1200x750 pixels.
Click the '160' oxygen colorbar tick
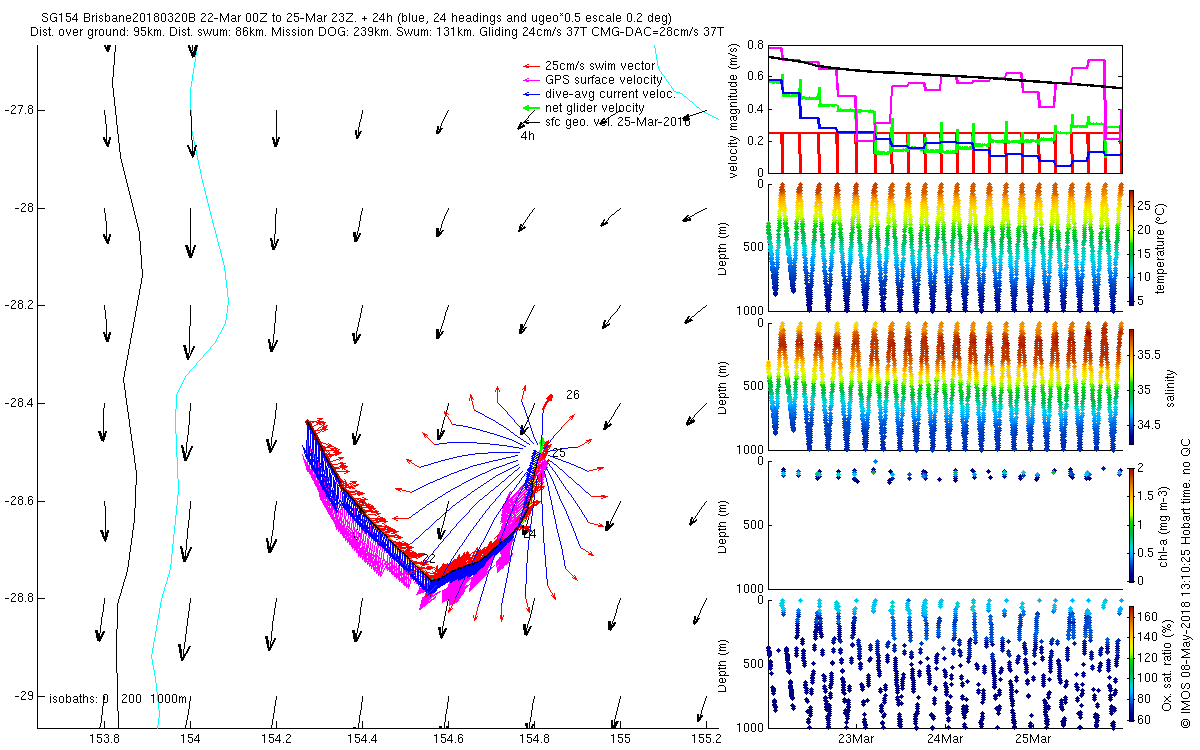click(1147, 616)
